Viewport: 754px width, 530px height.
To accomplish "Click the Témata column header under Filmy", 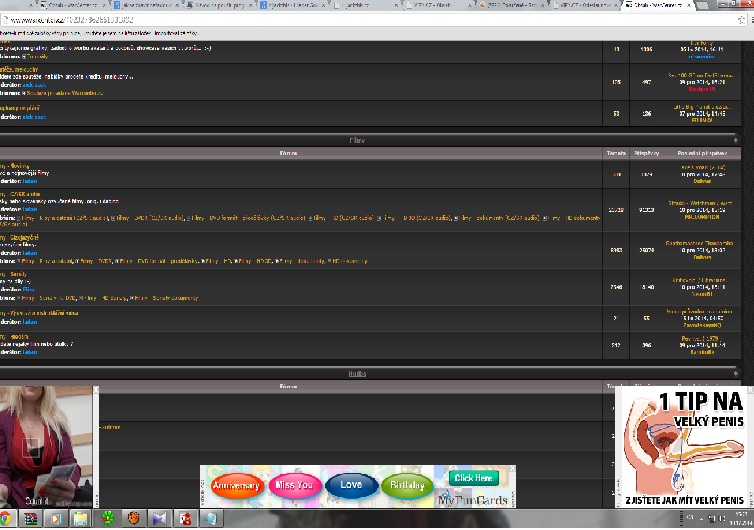I will [616, 153].
